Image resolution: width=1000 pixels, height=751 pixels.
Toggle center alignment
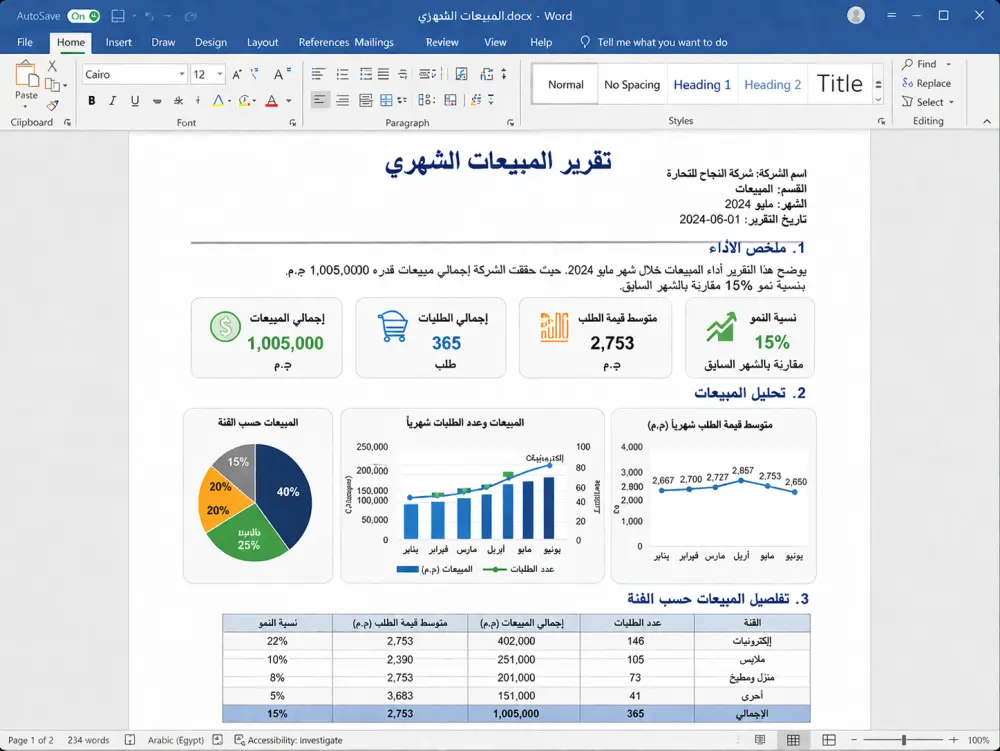pos(342,100)
